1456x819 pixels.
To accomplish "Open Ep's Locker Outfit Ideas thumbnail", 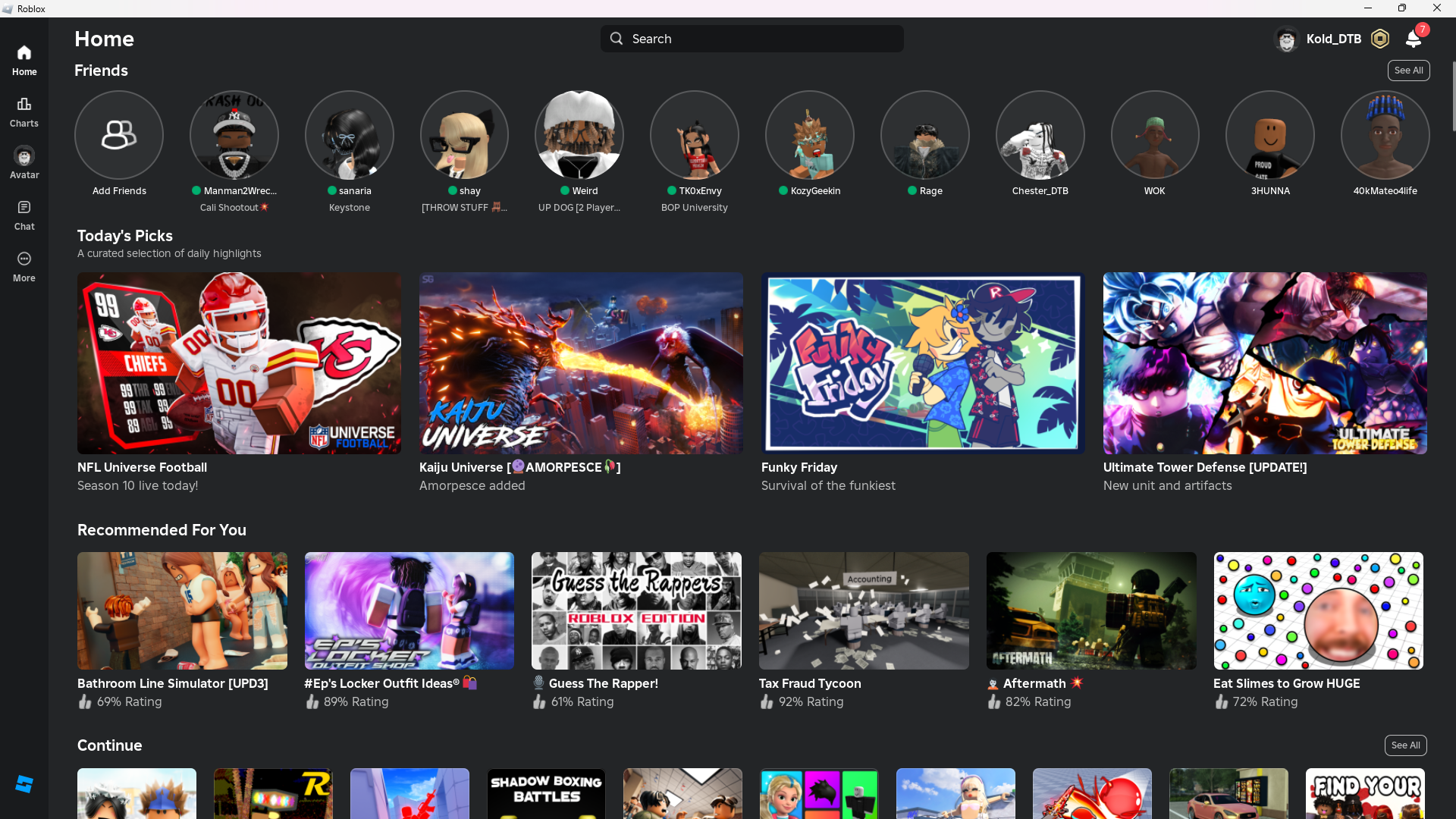I will point(409,610).
